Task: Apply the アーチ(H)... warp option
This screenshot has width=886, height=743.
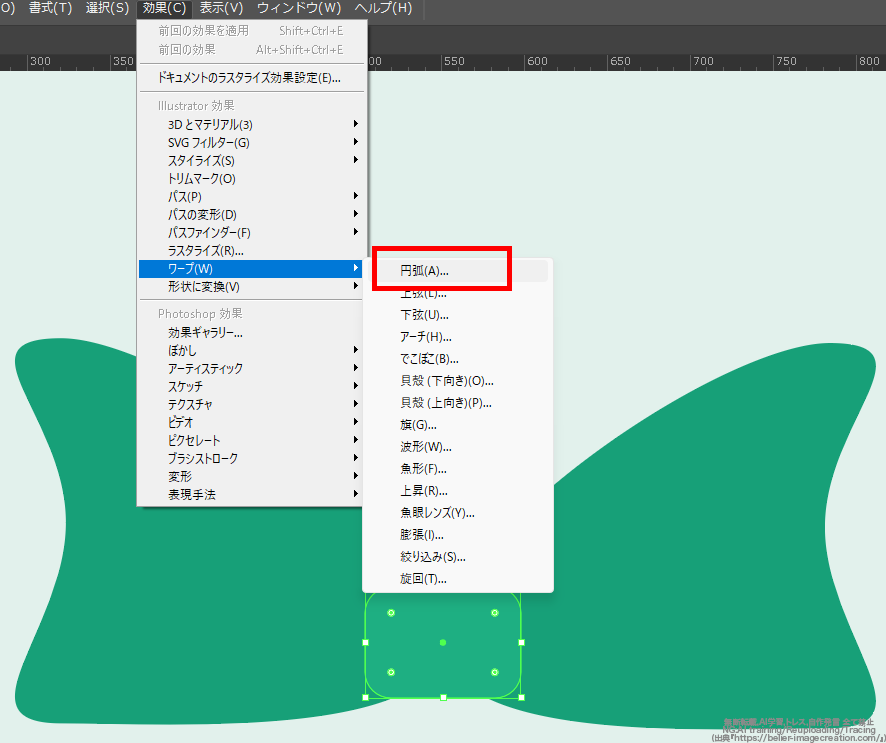Action: coord(426,337)
